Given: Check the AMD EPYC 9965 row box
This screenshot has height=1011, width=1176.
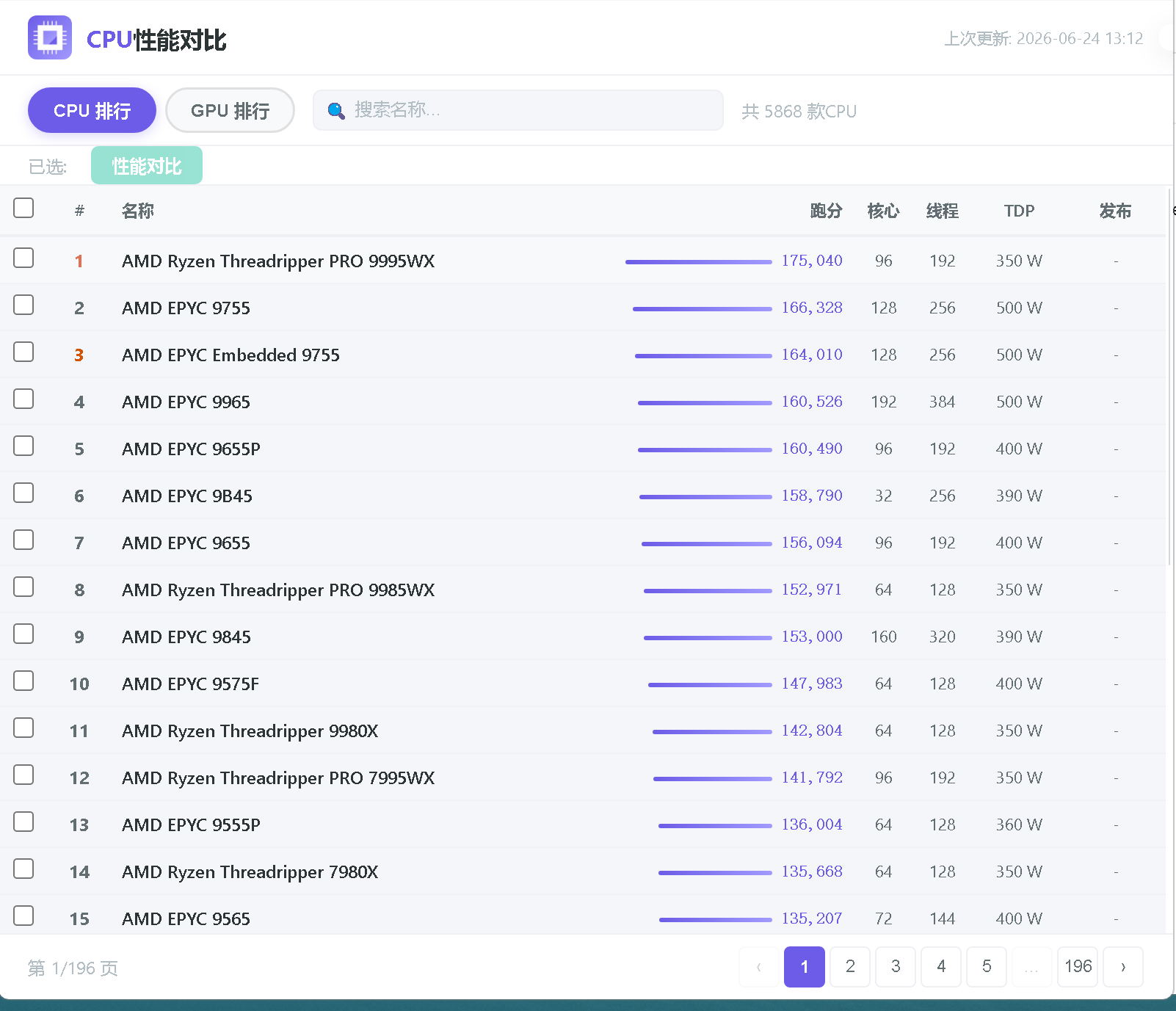Looking at the screenshot, I should pyautogui.click(x=23, y=399).
